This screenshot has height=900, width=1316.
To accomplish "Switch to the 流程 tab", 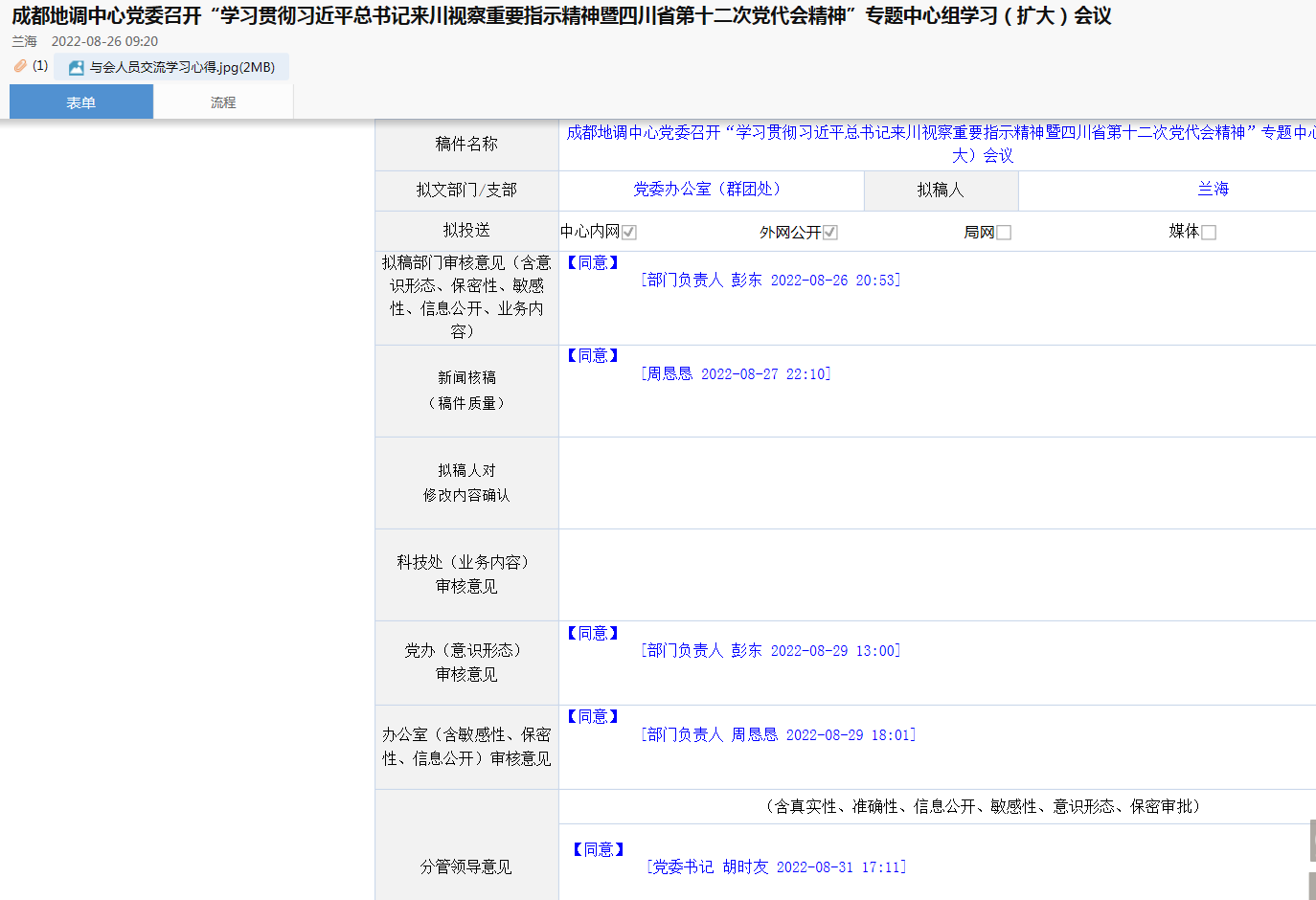I will pyautogui.click(x=223, y=102).
